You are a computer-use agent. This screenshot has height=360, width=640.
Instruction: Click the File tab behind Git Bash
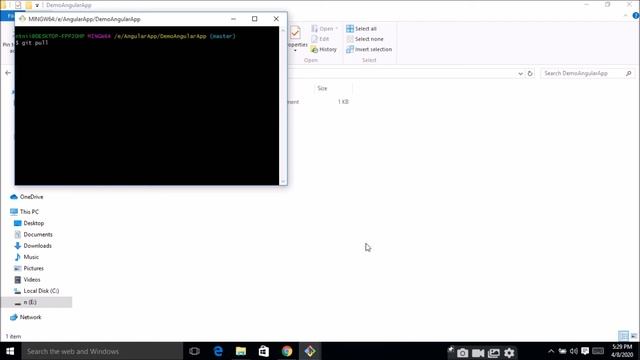pyautogui.click(x=8, y=16)
